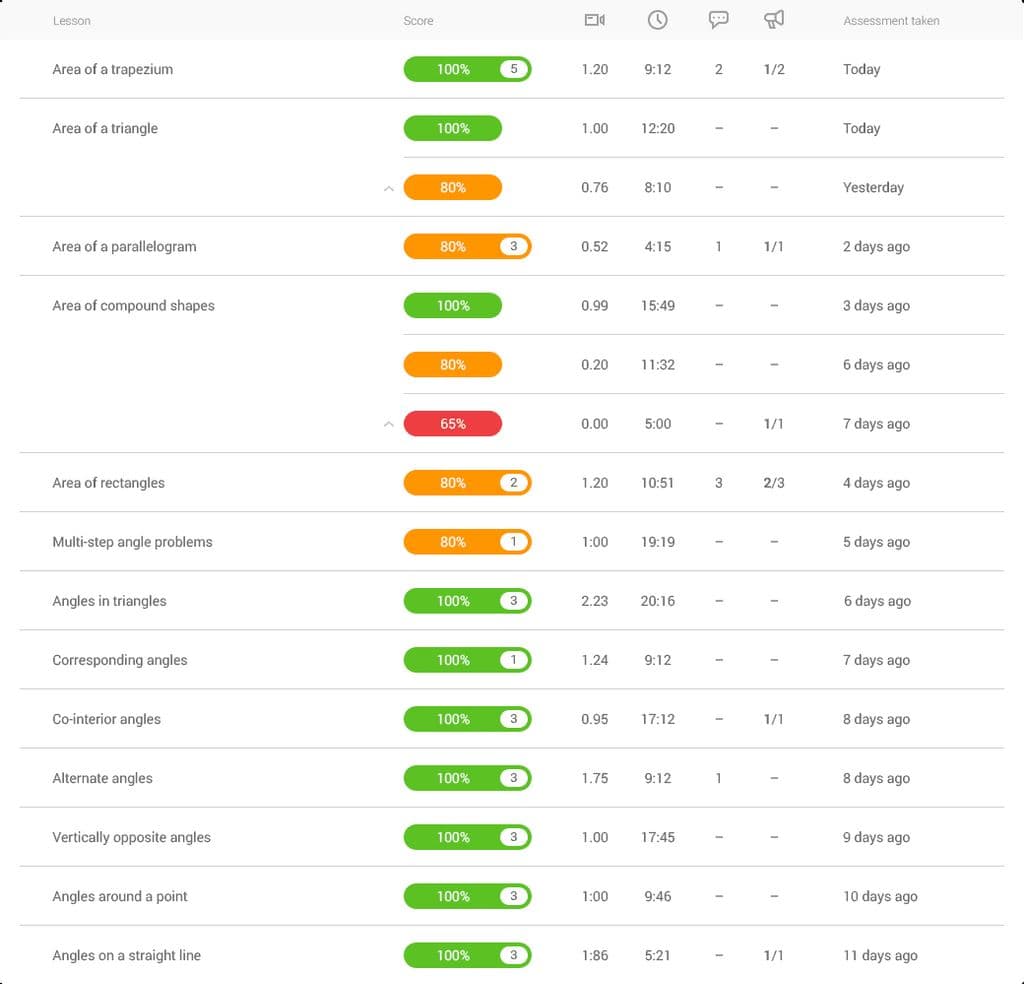Open the comments speech bubble column icon
The image size is (1024, 984).
[x=719, y=19]
